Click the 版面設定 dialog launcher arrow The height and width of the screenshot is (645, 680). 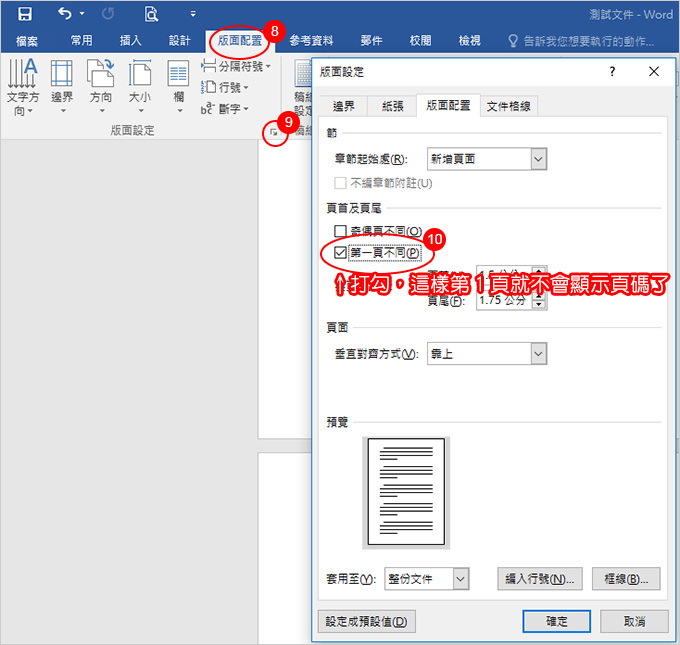point(274,132)
